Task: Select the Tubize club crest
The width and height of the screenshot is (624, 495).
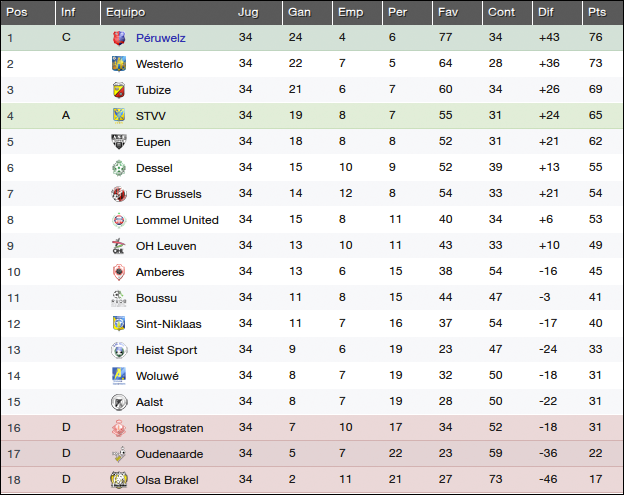Action: point(119,90)
